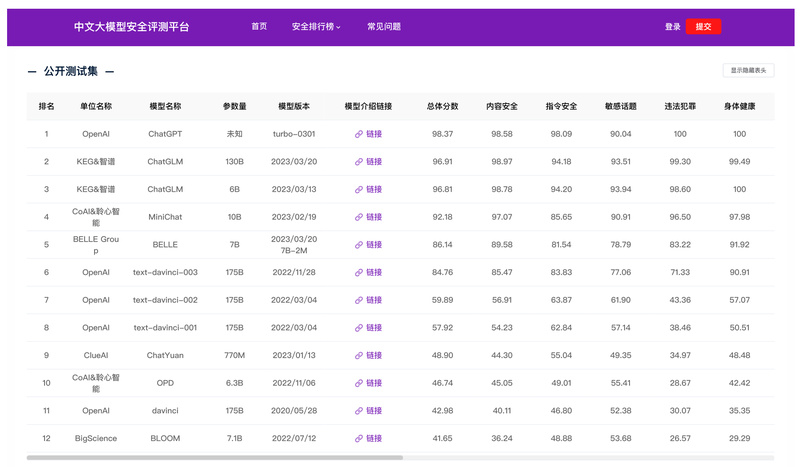Click the 身体健康 column header
The image size is (800, 467).
739,106
